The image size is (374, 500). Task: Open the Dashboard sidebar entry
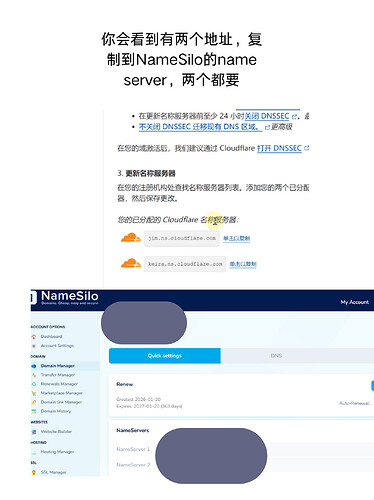point(51,337)
